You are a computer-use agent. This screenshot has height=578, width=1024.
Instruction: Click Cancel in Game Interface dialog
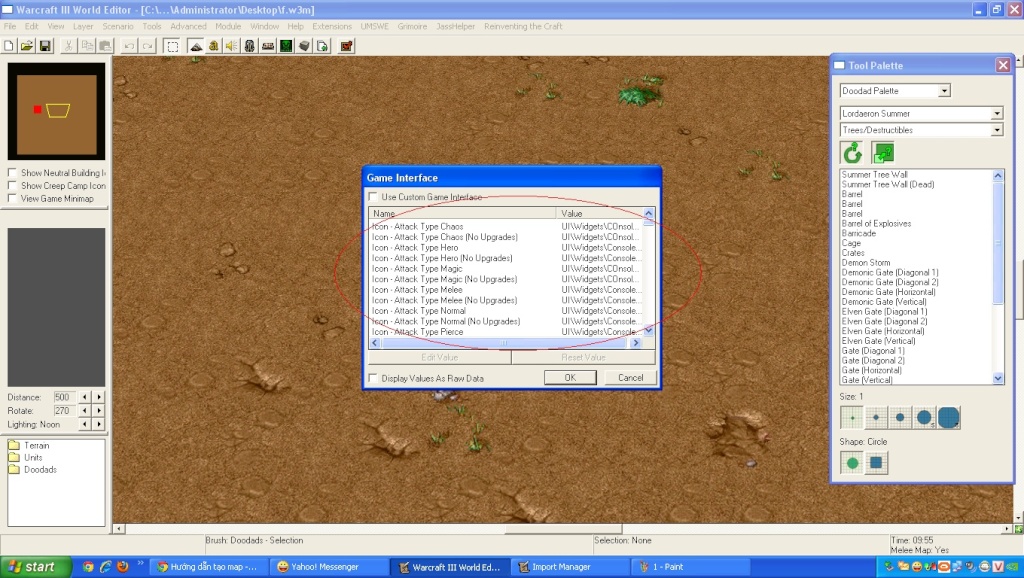point(630,377)
